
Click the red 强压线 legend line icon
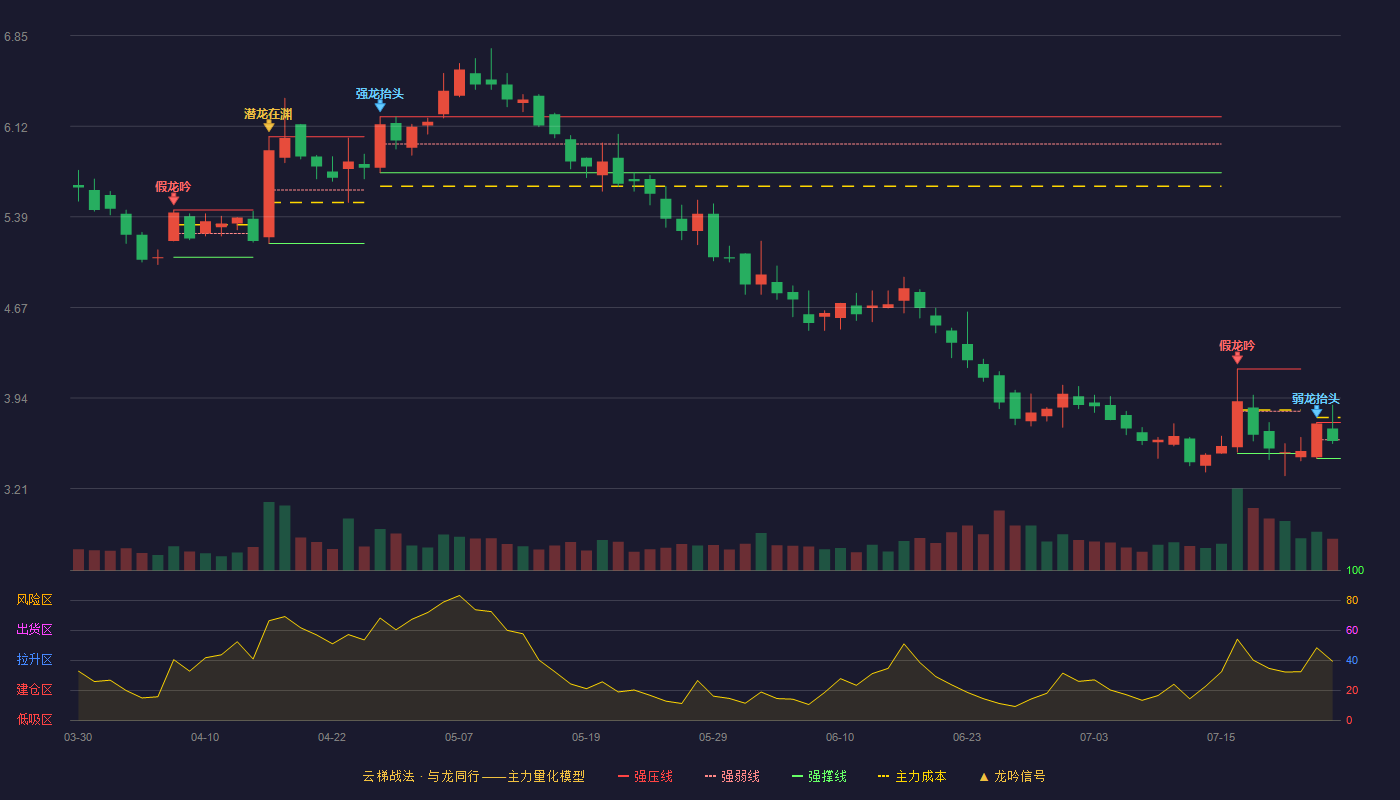[623, 776]
